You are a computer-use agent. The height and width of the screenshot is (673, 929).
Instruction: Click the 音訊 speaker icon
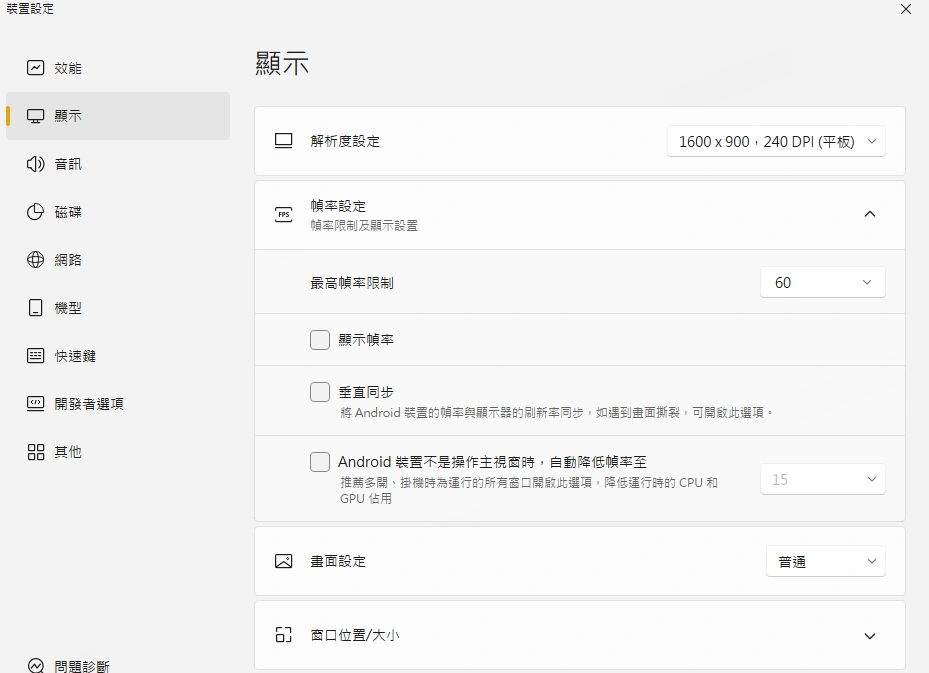click(x=36, y=164)
